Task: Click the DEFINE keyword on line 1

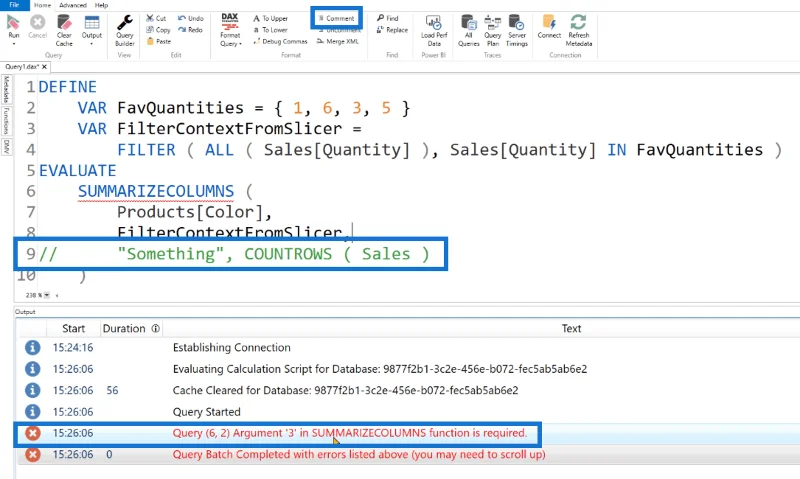Action: point(67,87)
